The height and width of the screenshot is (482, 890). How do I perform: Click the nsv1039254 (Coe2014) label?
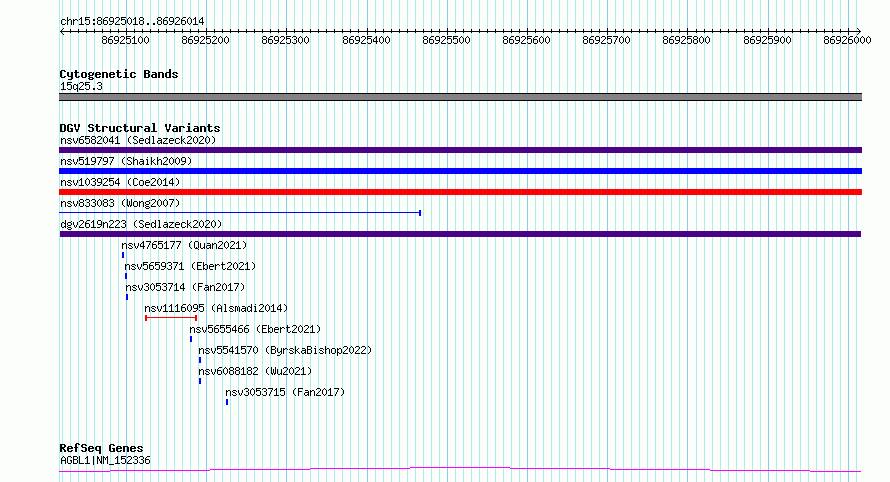click(x=120, y=182)
